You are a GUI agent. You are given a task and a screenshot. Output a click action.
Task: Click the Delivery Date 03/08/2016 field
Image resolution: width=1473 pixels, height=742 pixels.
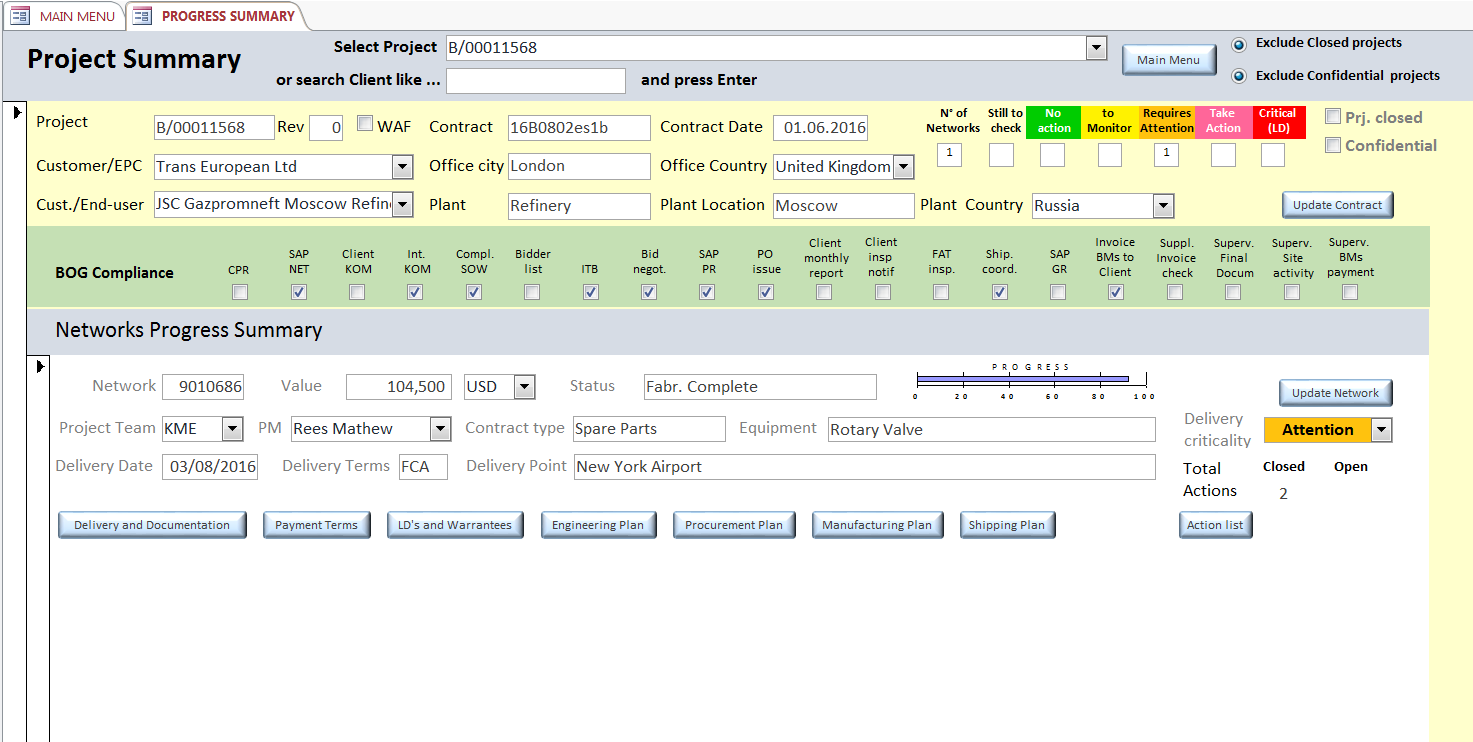(210, 467)
